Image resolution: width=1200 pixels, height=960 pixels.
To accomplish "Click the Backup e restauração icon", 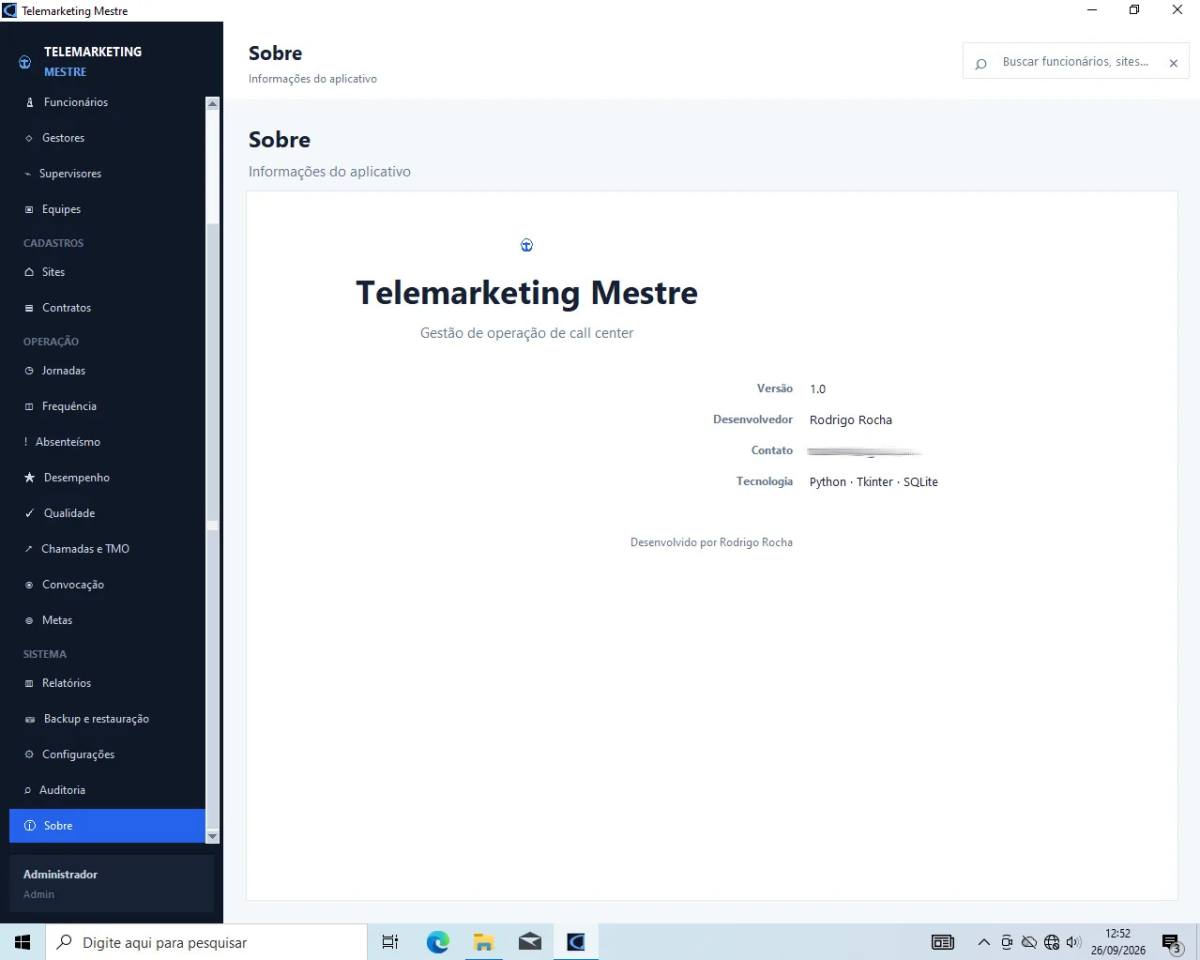I will (x=30, y=720).
